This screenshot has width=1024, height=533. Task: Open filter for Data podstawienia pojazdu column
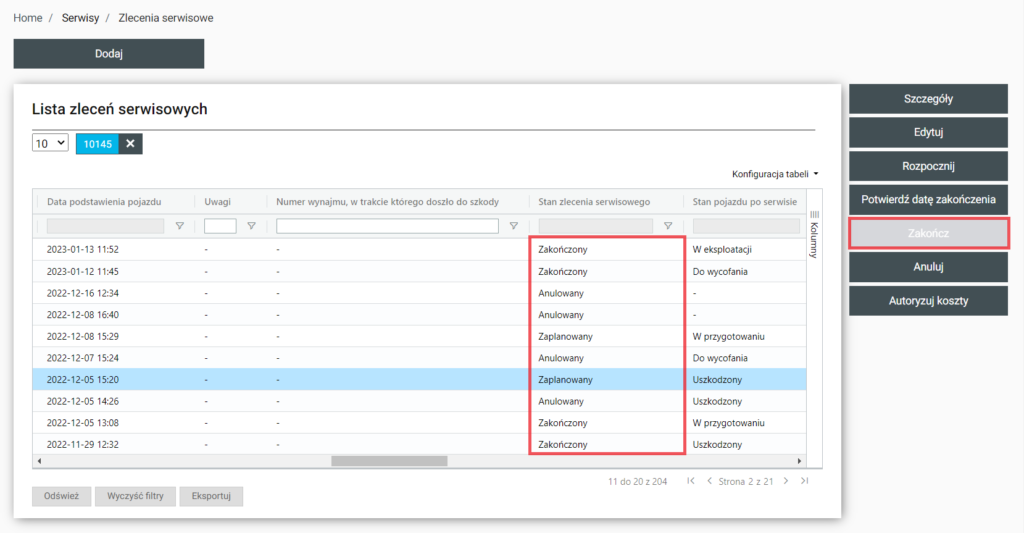[180, 226]
